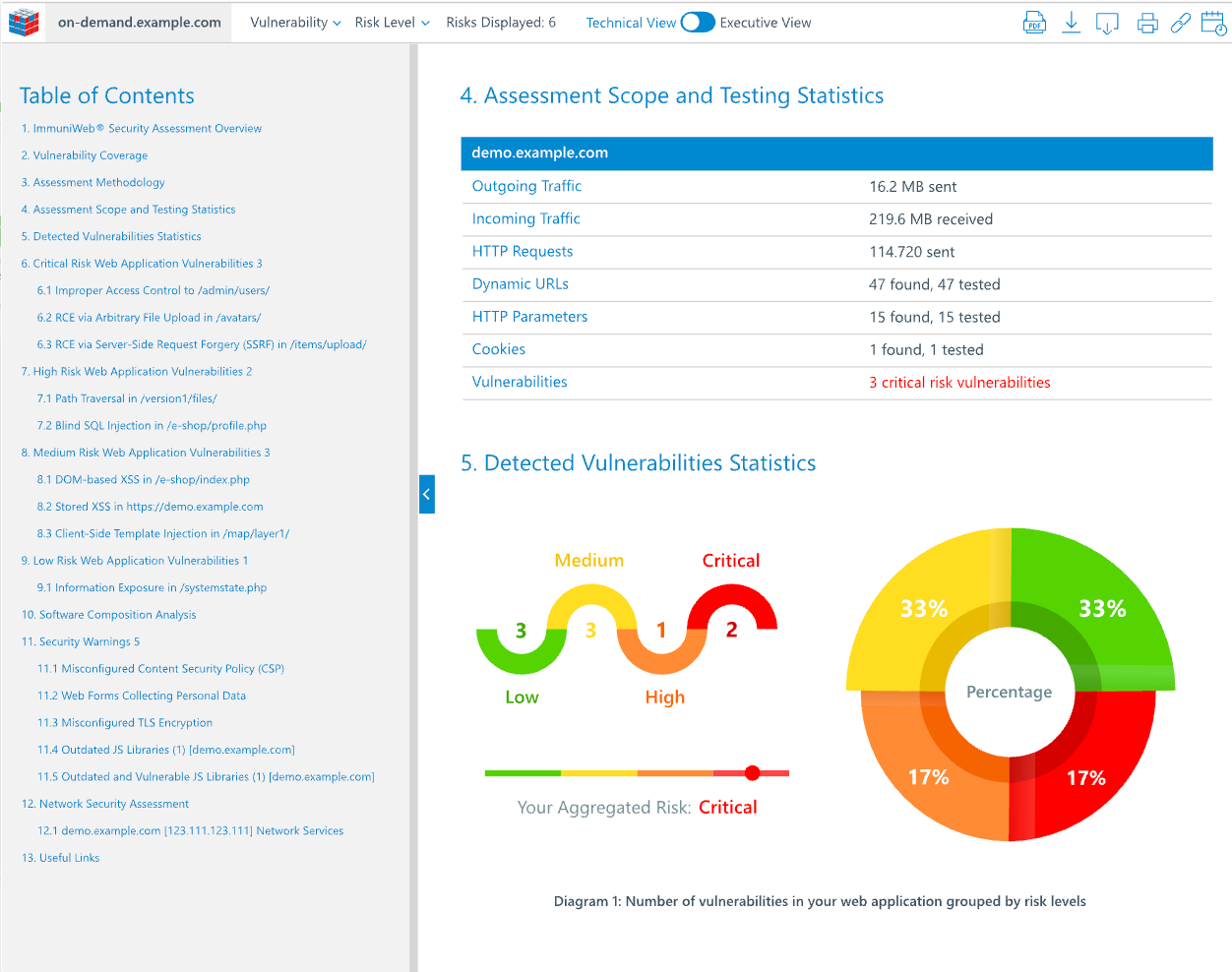Click the red 17% chart segment

coord(1086,777)
